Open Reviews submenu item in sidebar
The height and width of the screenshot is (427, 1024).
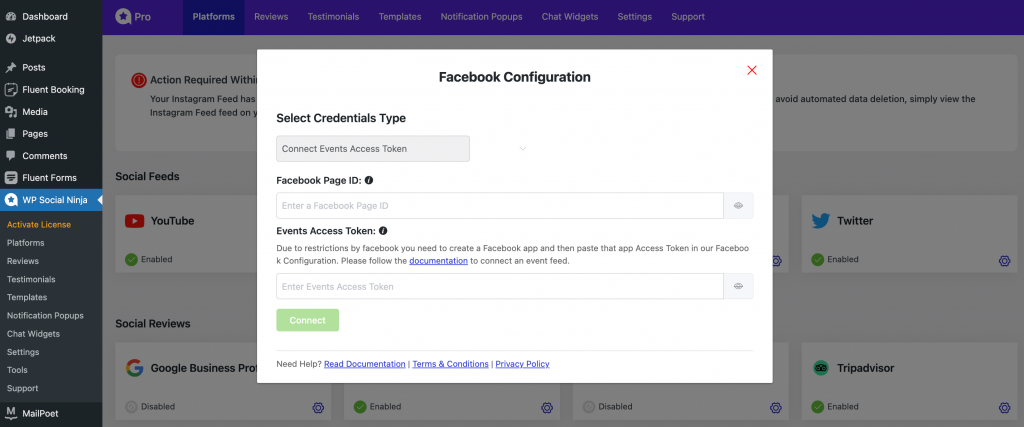(x=23, y=261)
